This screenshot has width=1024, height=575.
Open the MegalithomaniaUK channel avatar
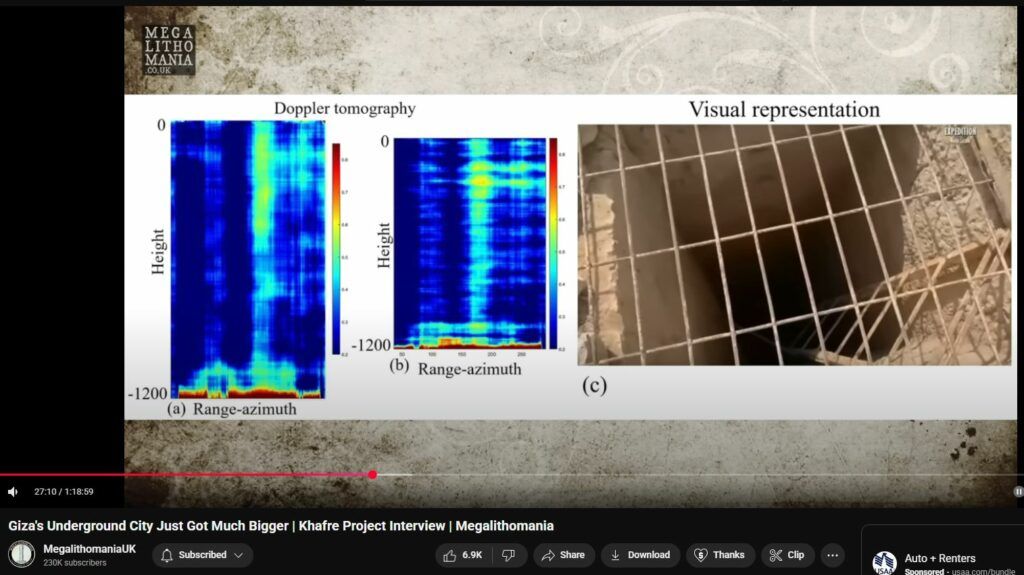tap(21, 554)
